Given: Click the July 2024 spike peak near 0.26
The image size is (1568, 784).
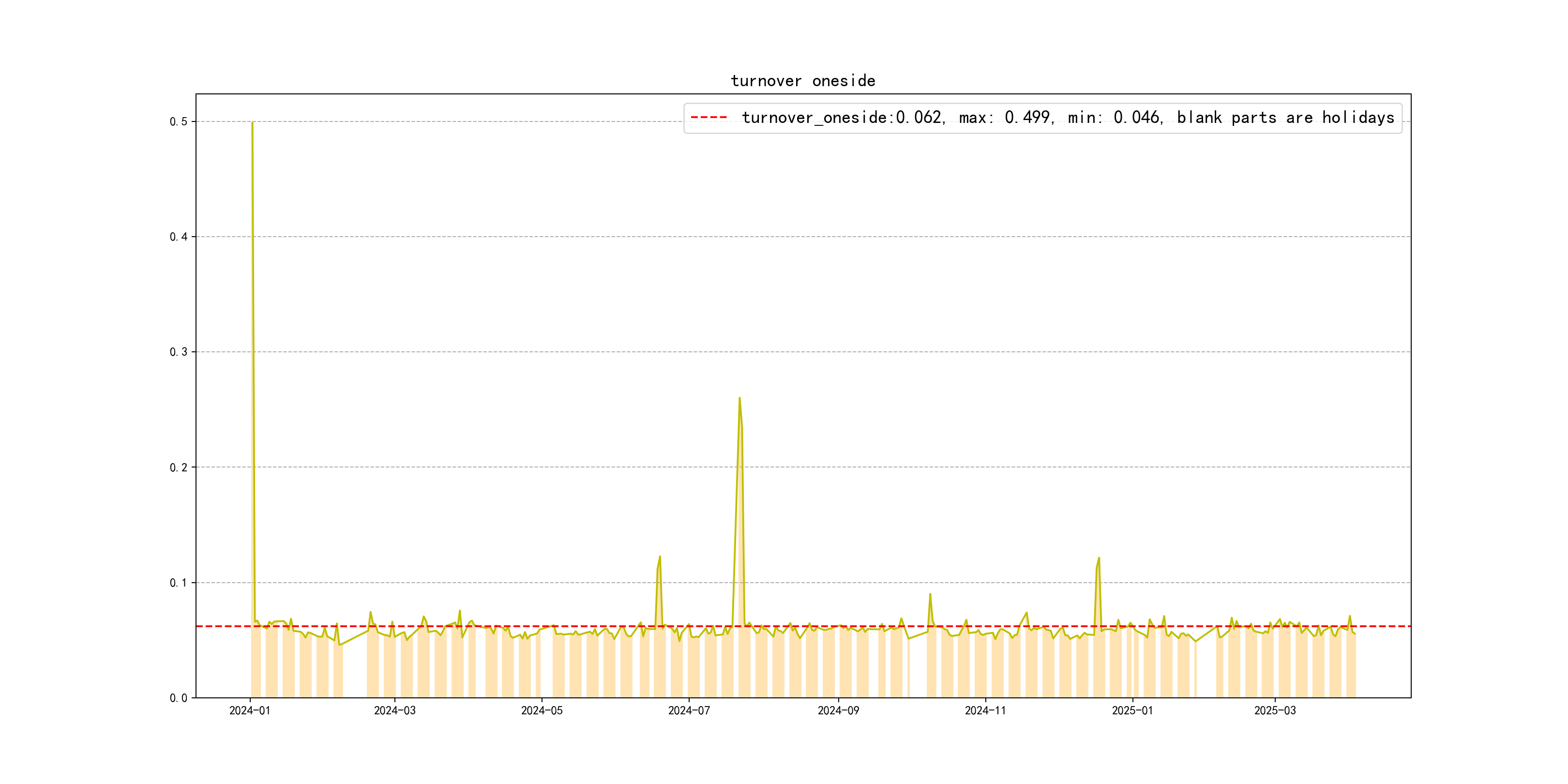Looking at the screenshot, I should (x=739, y=399).
